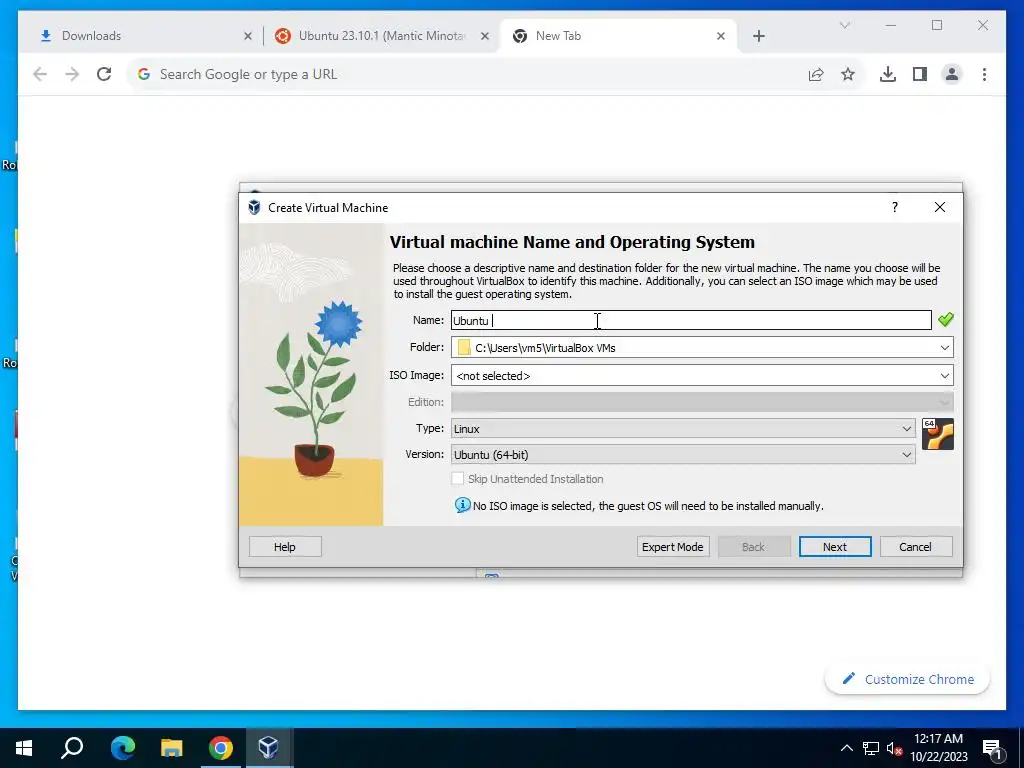
Task: Open the Chrome profile avatar
Action: (952, 74)
